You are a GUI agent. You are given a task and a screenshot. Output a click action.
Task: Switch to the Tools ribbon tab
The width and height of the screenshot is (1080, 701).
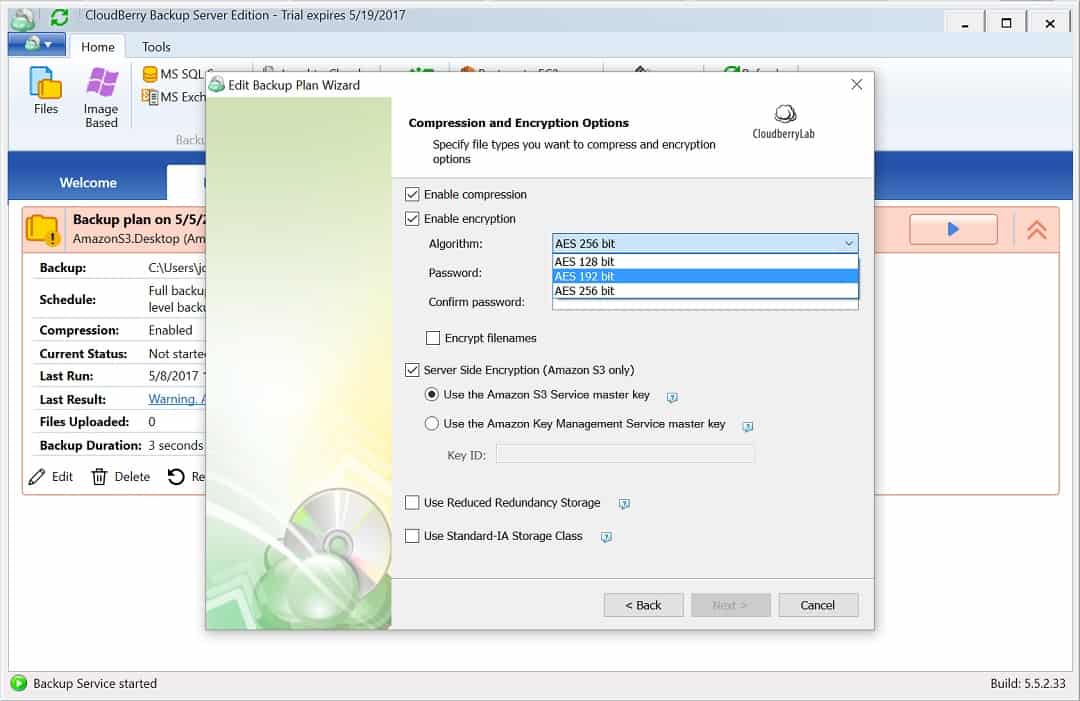(156, 47)
